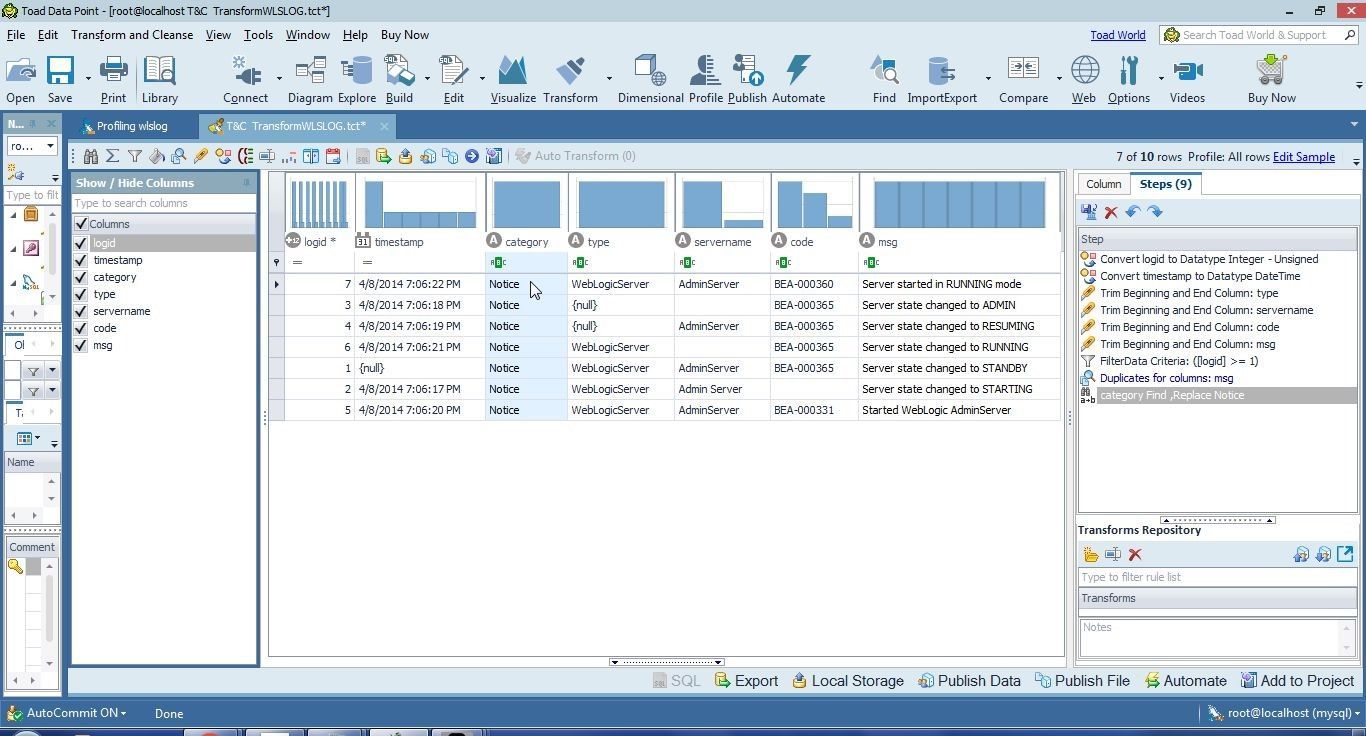Open the Connect dropdown arrow
The width and height of the screenshot is (1366, 736).
[279, 78]
